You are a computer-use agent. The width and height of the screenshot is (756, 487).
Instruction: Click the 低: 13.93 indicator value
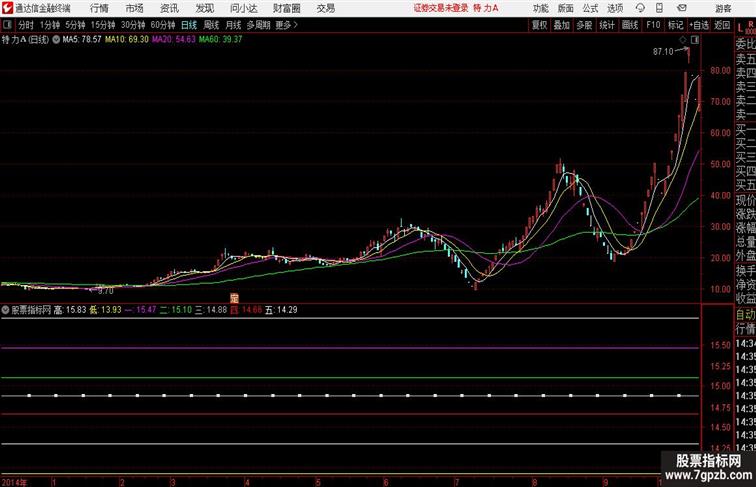(105, 310)
